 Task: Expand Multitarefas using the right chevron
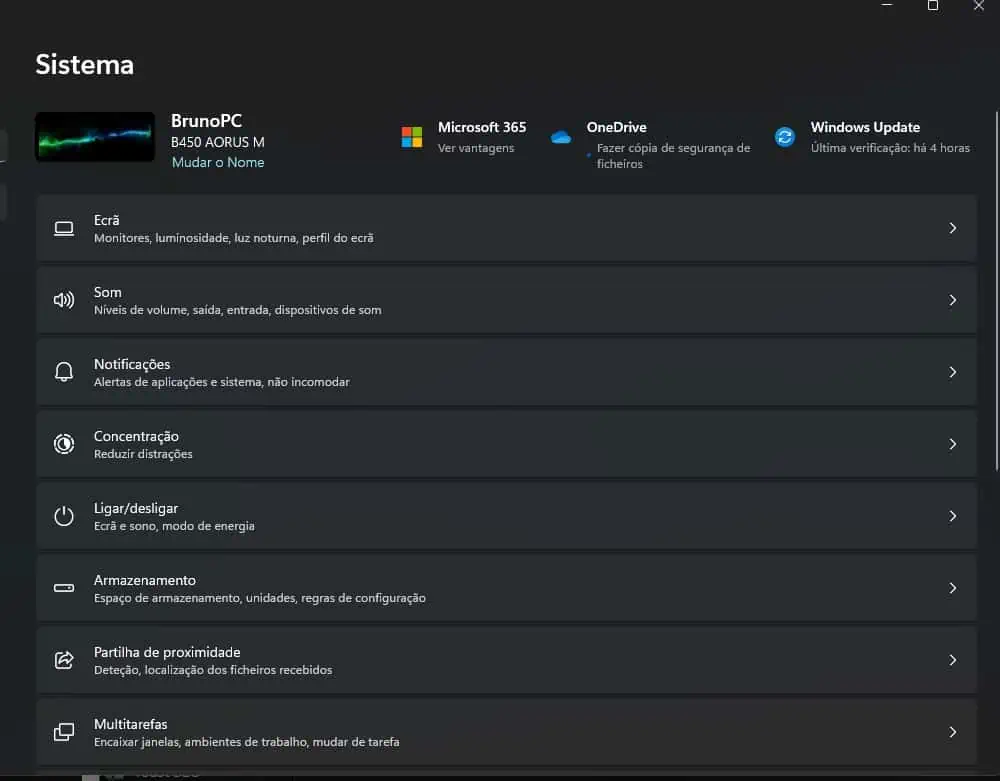(x=952, y=732)
